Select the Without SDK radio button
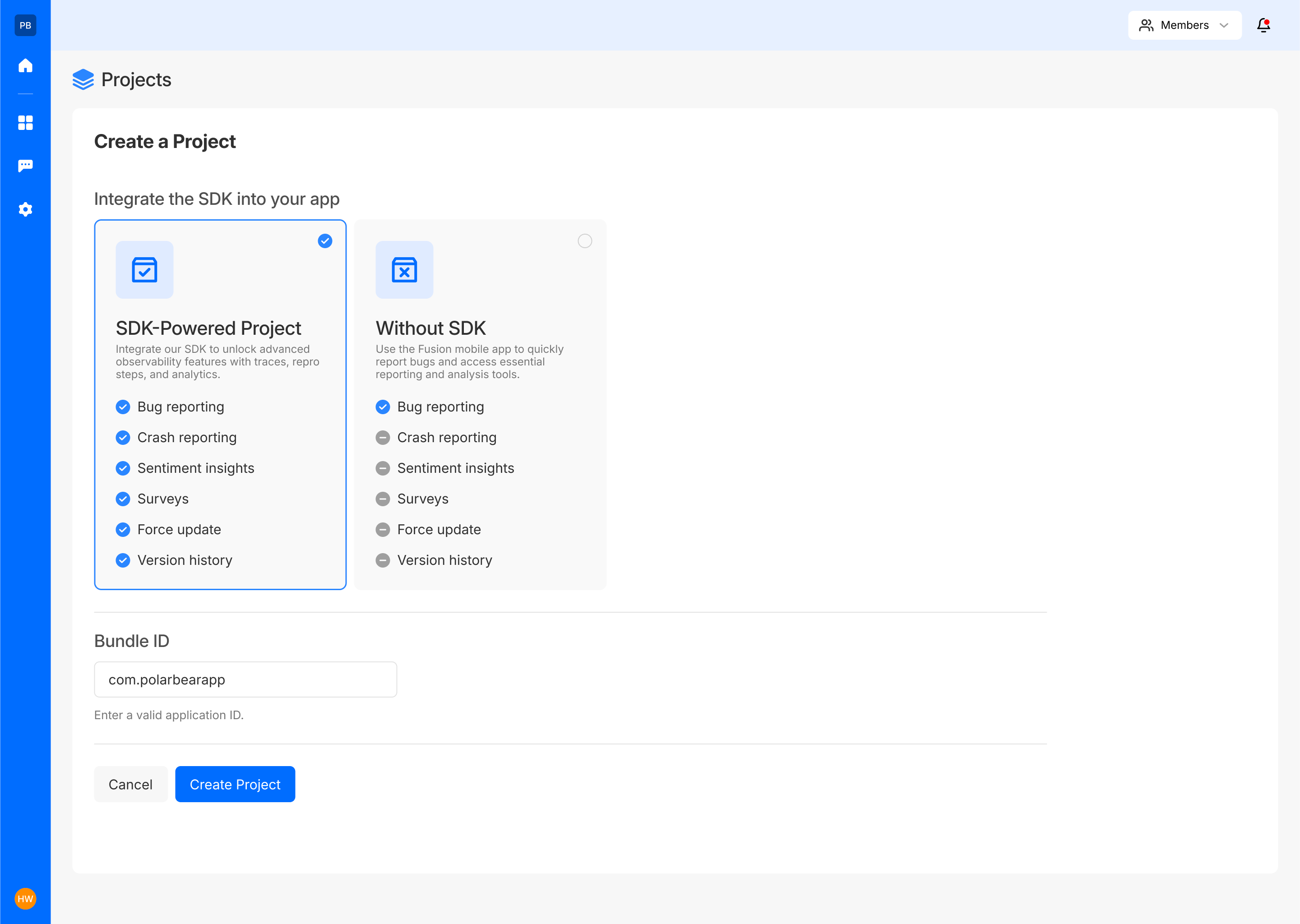Image resolution: width=1300 pixels, height=924 pixels. [584, 241]
